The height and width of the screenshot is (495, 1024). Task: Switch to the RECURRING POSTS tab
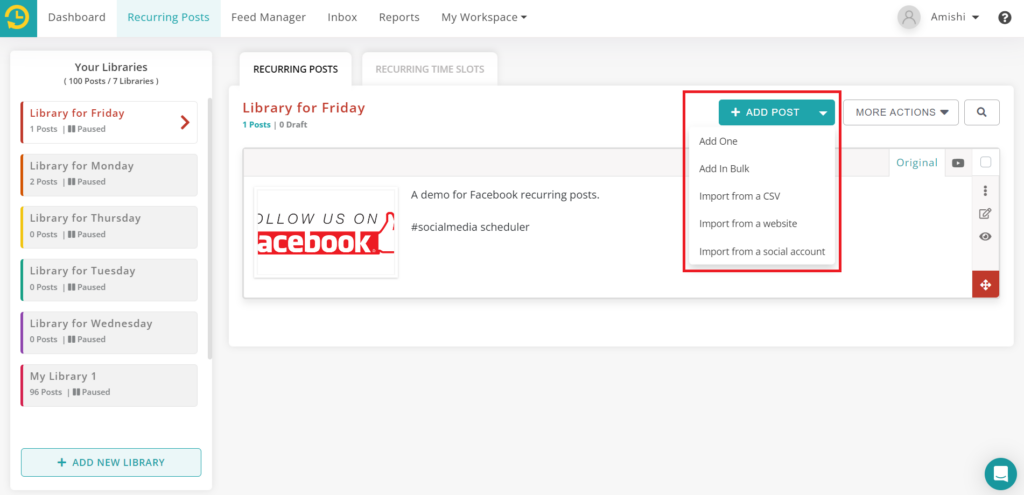coord(296,69)
